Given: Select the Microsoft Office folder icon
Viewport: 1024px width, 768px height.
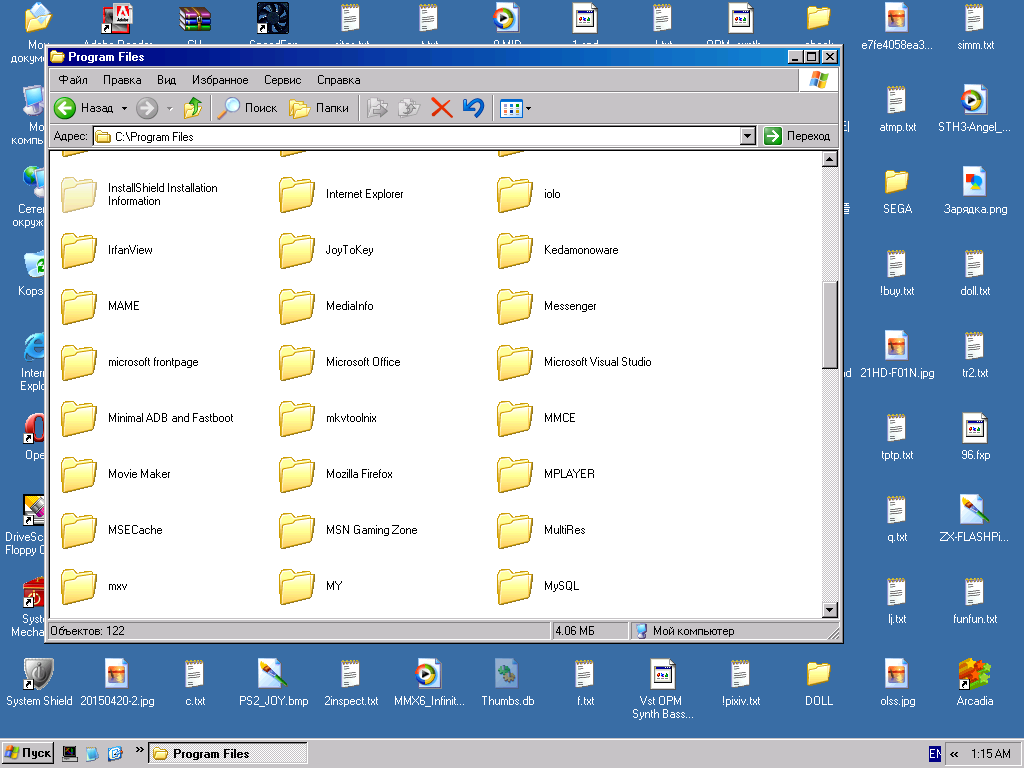Looking at the screenshot, I should pos(297,362).
